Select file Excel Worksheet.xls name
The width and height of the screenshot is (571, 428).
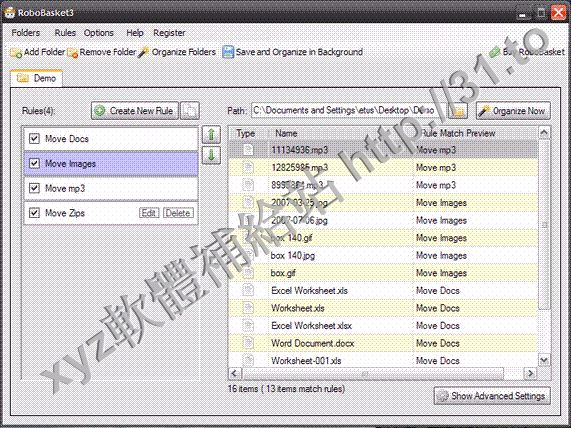pos(309,290)
